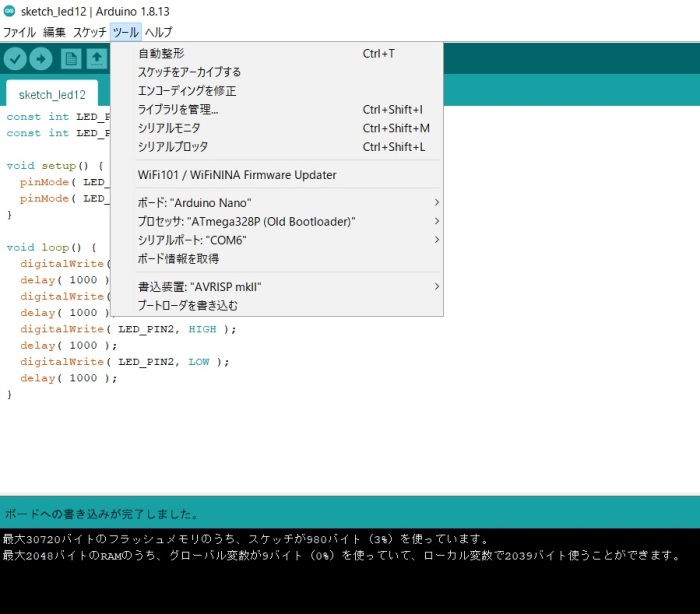The width and height of the screenshot is (700, 614).
Task: Click the Open sketch up-arrow icon
Action: (x=97, y=58)
